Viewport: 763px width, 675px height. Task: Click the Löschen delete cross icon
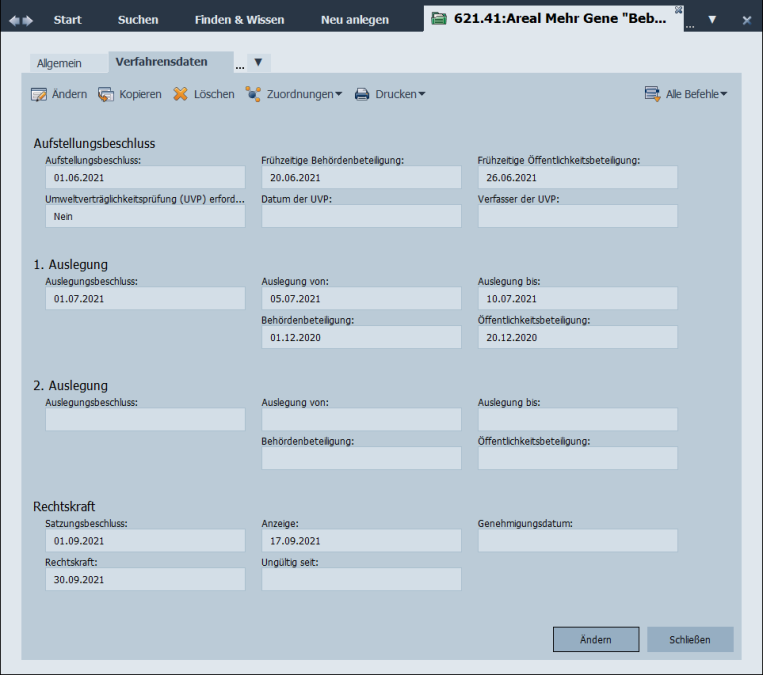[180, 94]
